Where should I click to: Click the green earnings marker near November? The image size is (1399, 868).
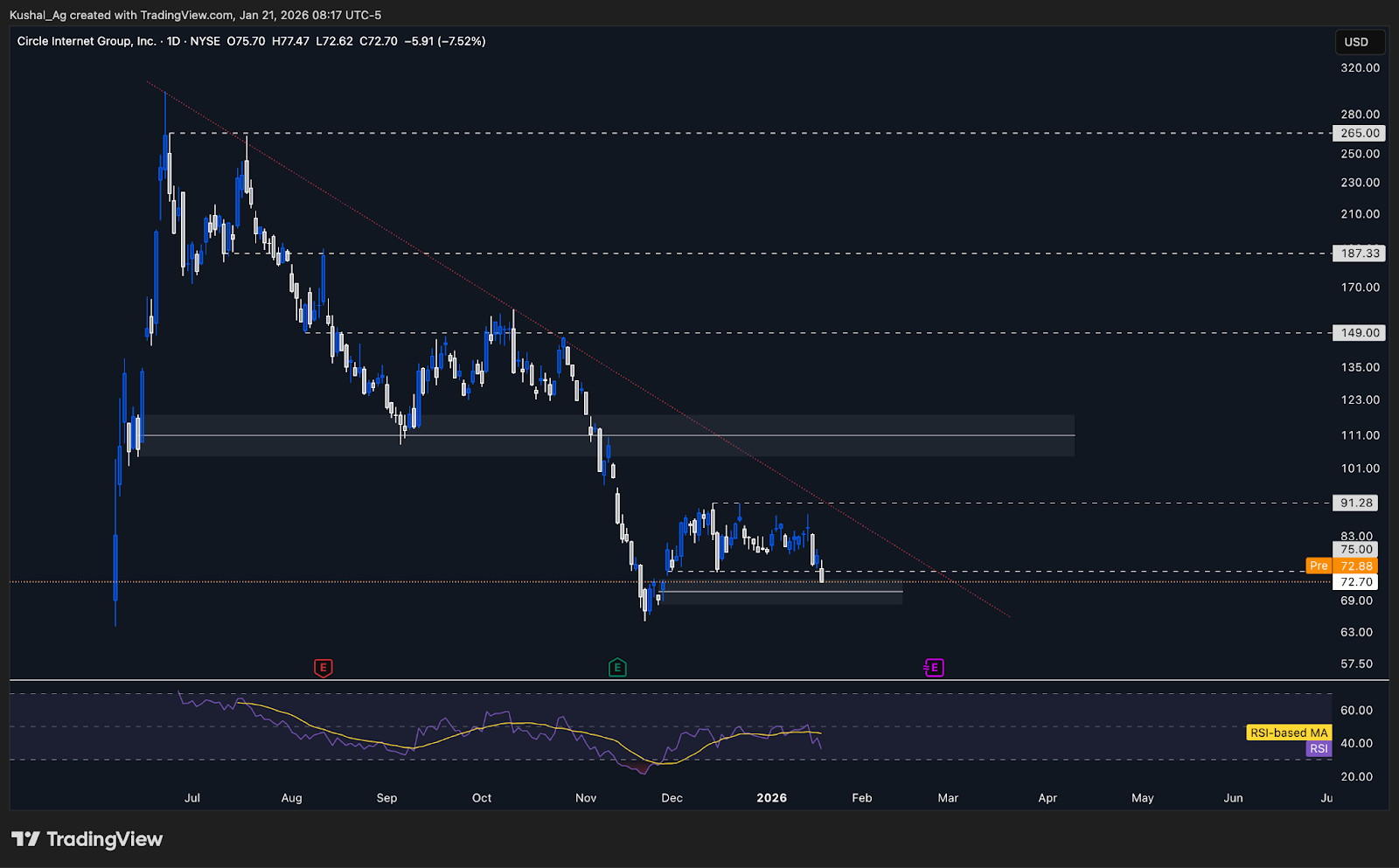click(x=617, y=668)
